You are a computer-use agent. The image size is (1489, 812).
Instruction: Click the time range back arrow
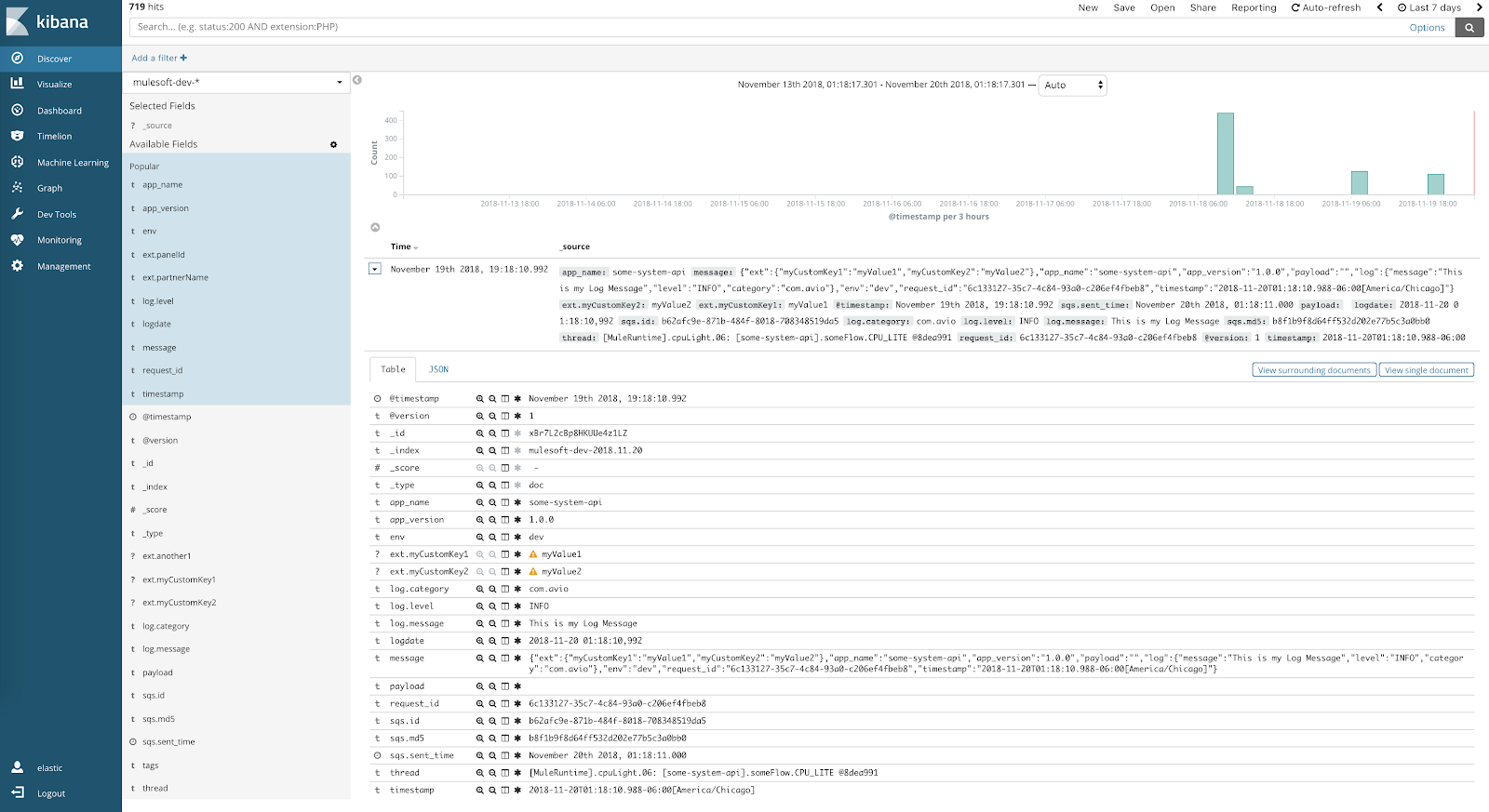1379,7
